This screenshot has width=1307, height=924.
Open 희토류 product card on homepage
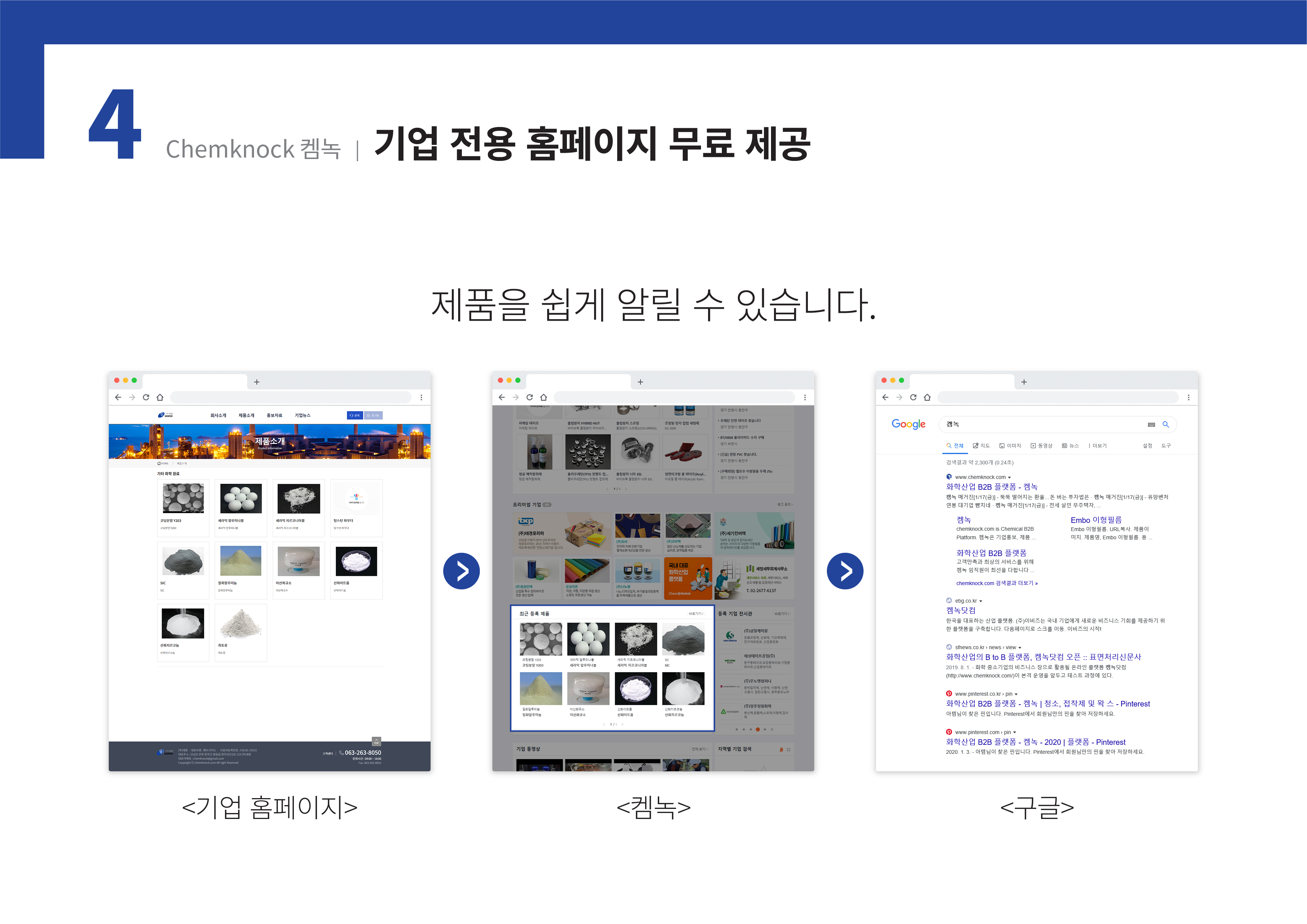(x=241, y=632)
